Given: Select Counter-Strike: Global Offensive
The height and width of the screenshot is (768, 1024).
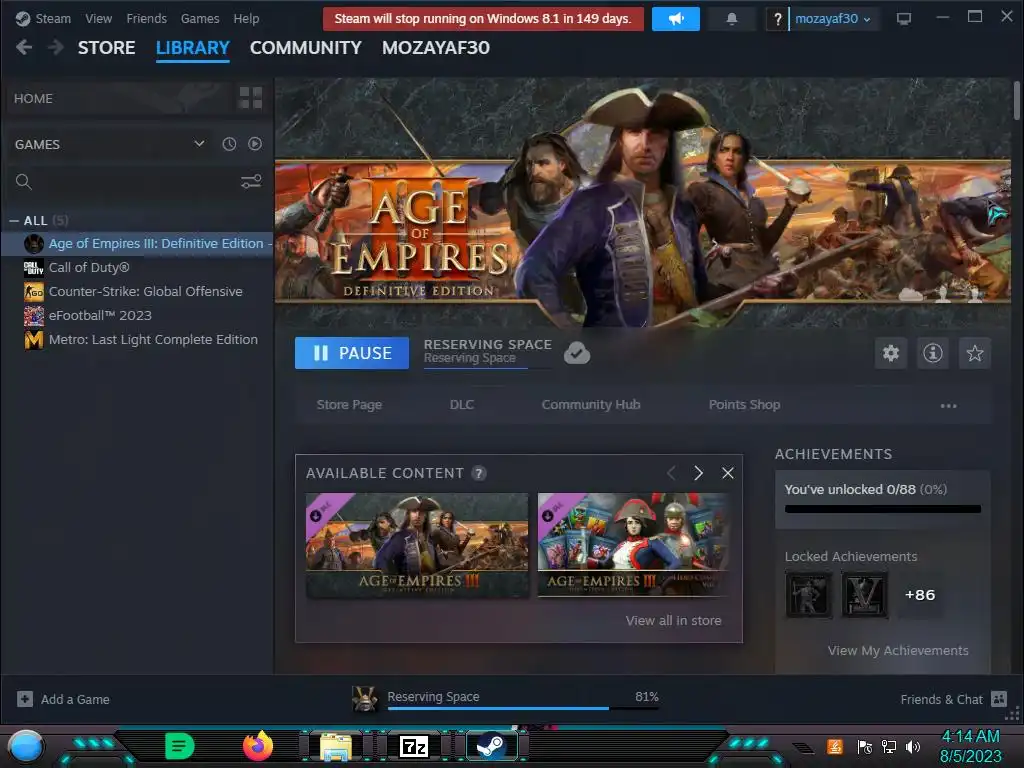Looking at the screenshot, I should pos(137,291).
